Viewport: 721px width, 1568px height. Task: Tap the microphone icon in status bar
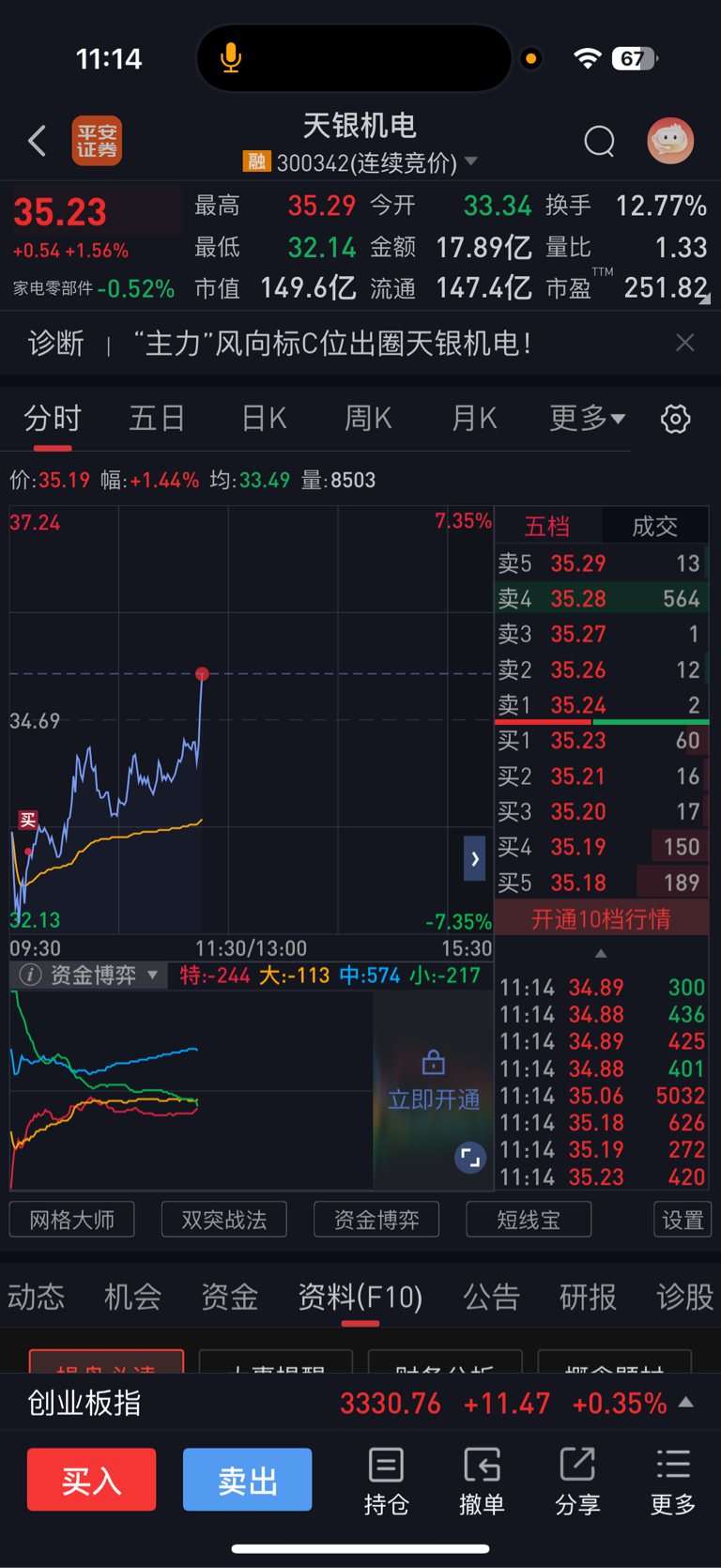click(x=231, y=58)
